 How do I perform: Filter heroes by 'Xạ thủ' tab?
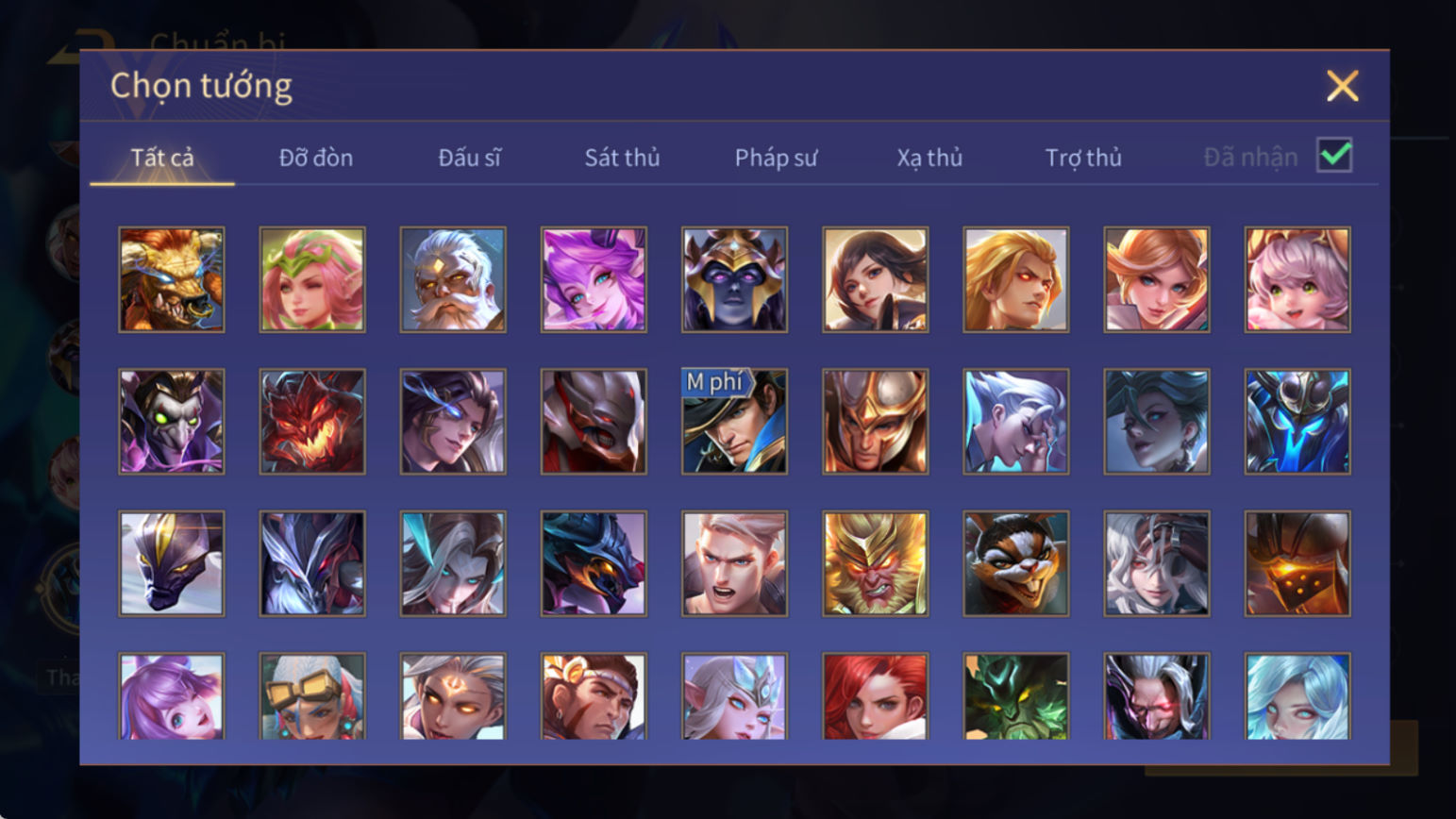coord(929,158)
